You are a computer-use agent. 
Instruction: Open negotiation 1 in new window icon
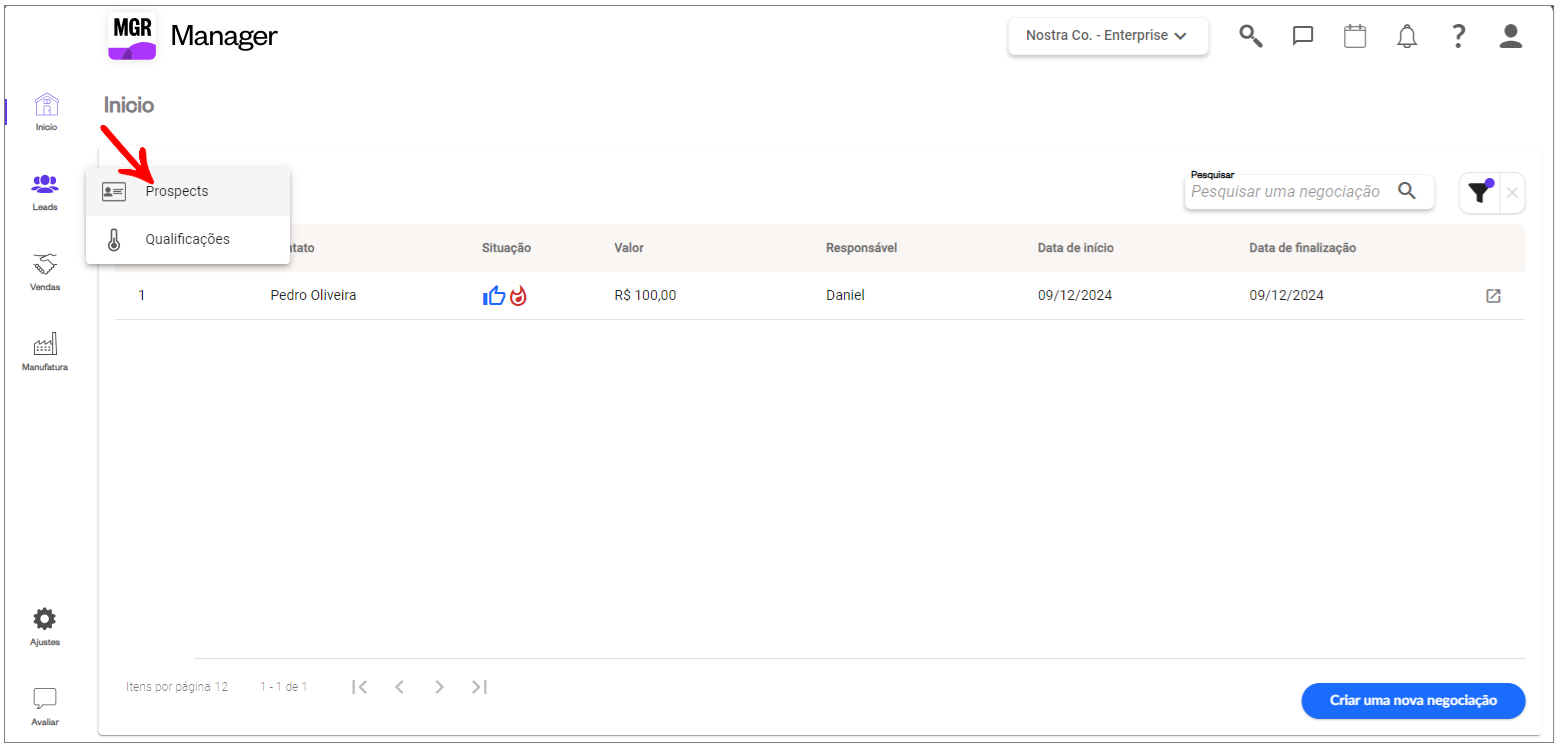pyautogui.click(x=1493, y=296)
